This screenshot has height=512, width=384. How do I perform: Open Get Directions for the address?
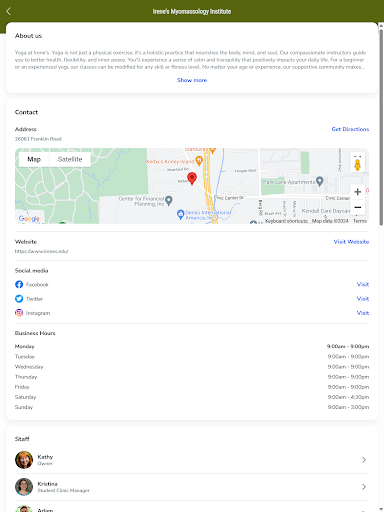tap(350, 129)
